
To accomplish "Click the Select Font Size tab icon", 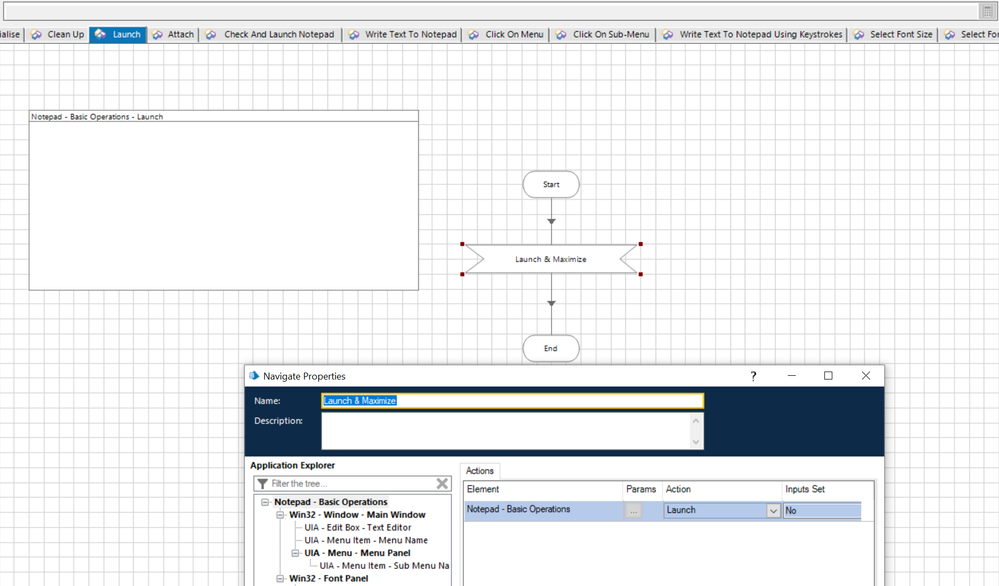I will [x=859, y=34].
